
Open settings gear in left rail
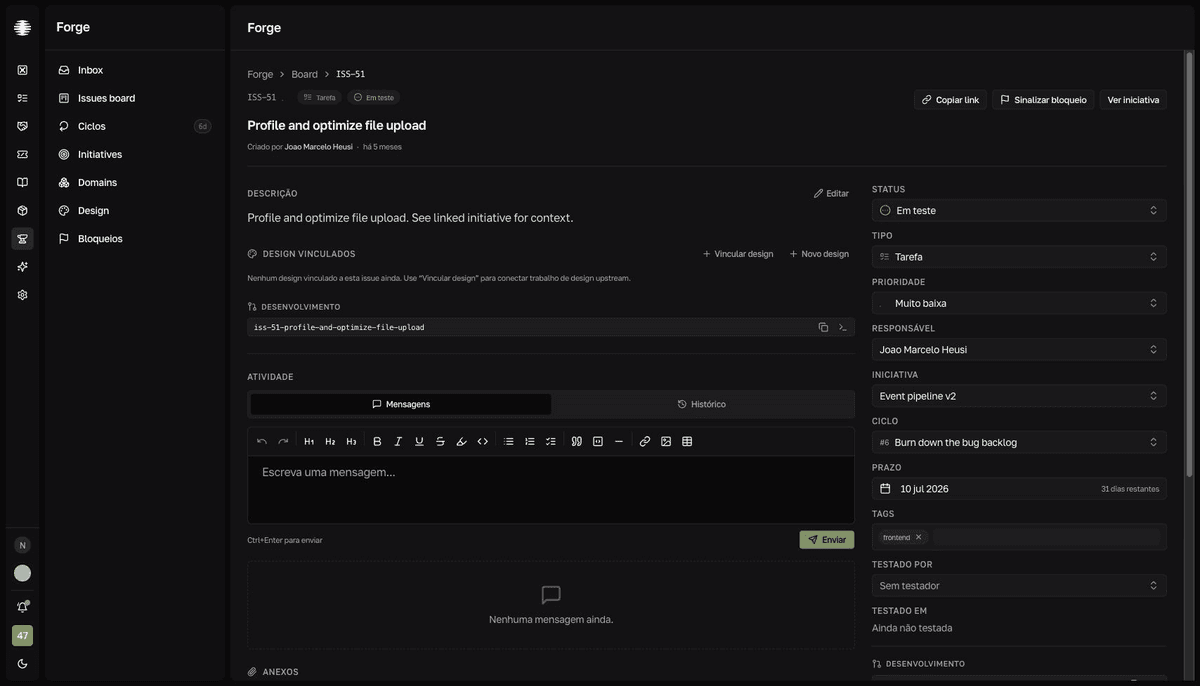22,295
